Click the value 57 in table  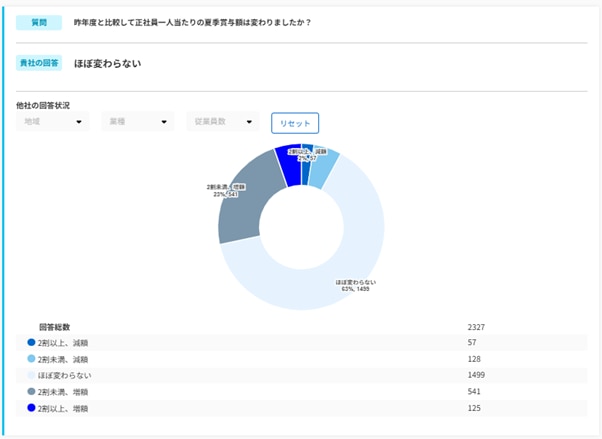472,342
